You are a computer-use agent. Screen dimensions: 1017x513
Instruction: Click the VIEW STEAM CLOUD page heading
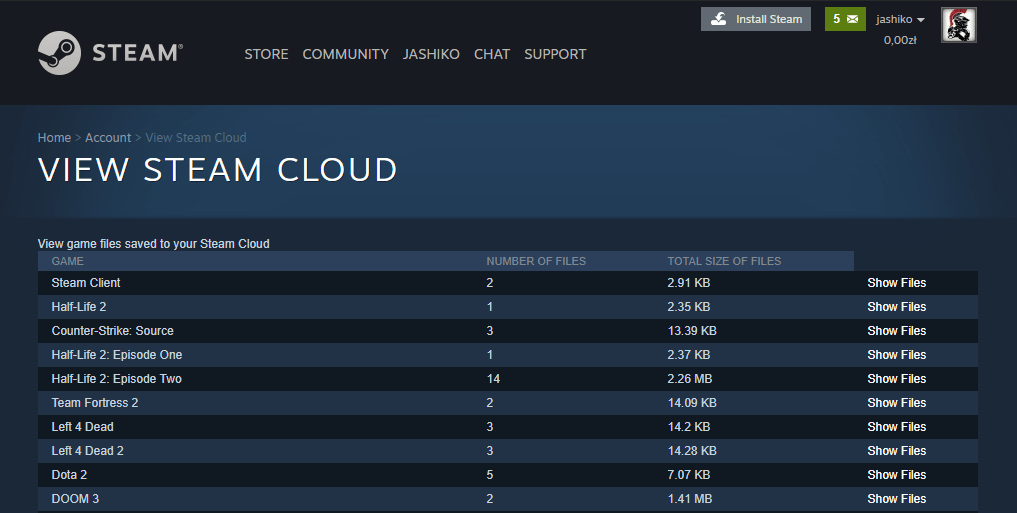pos(217,170)
